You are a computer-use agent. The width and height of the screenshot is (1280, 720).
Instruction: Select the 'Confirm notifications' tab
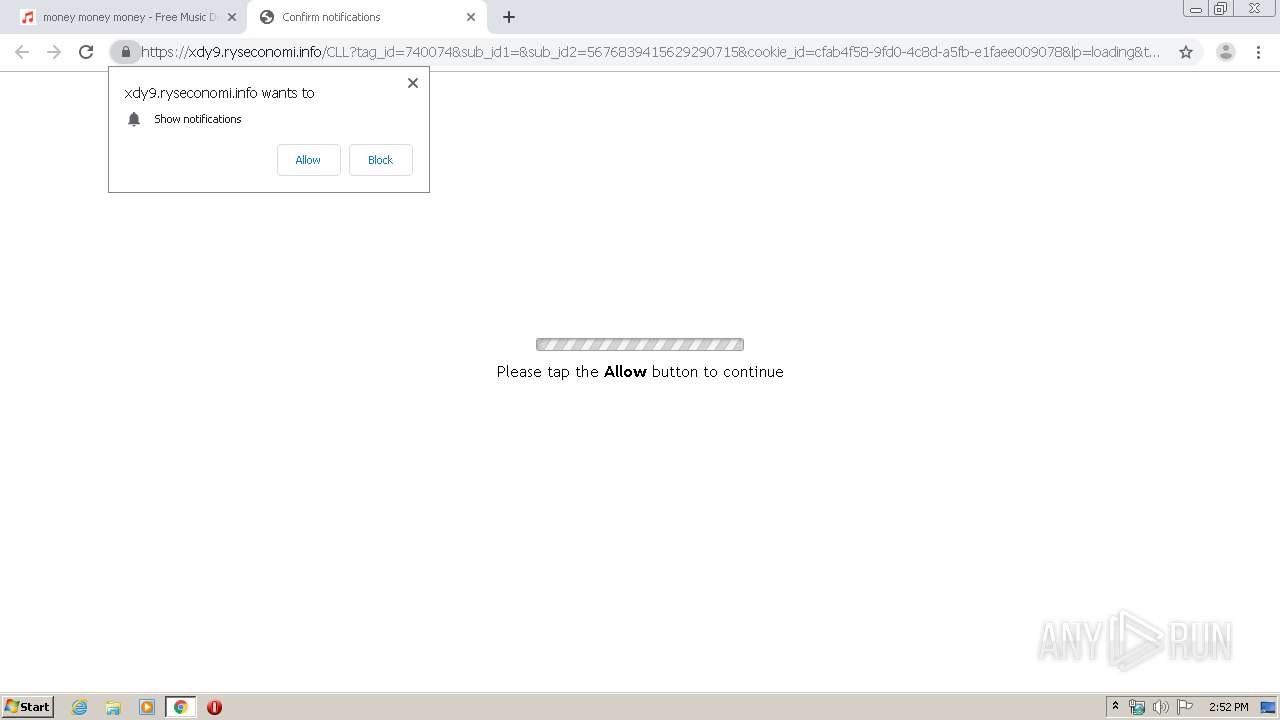pos(367,17)
